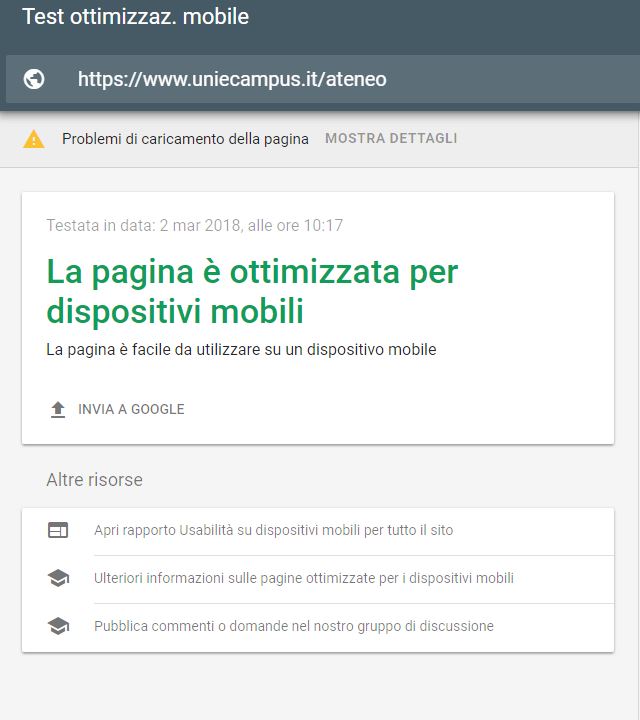The width and height of the screenshot is (640, 720).
Task: Open MOSTRA DETTAGLI for page loading problems
Action: pyautogui.click(x=391, y=138)
